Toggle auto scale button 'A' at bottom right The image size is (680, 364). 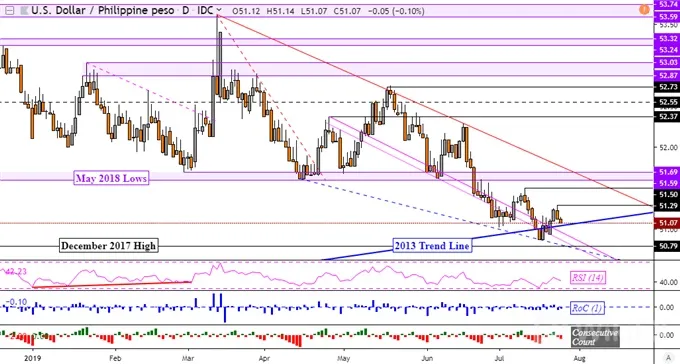tap(667, 357)
